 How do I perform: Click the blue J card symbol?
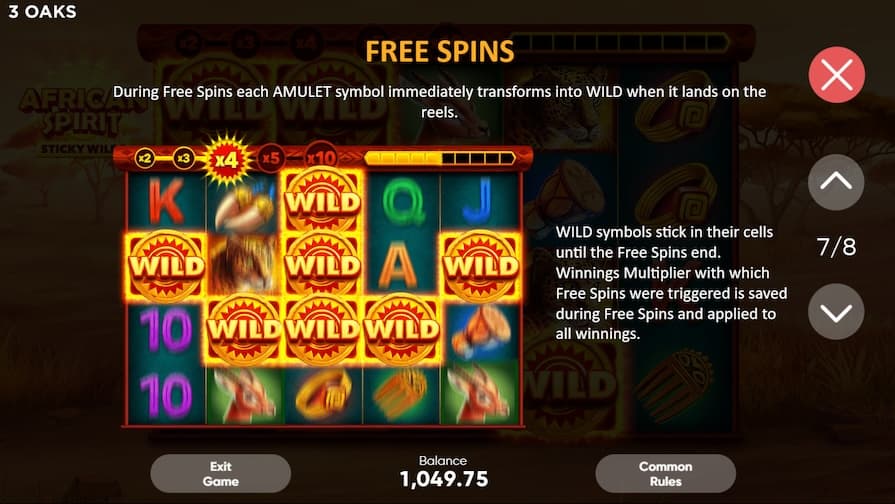pyautogui.click(x=479, y=200)
